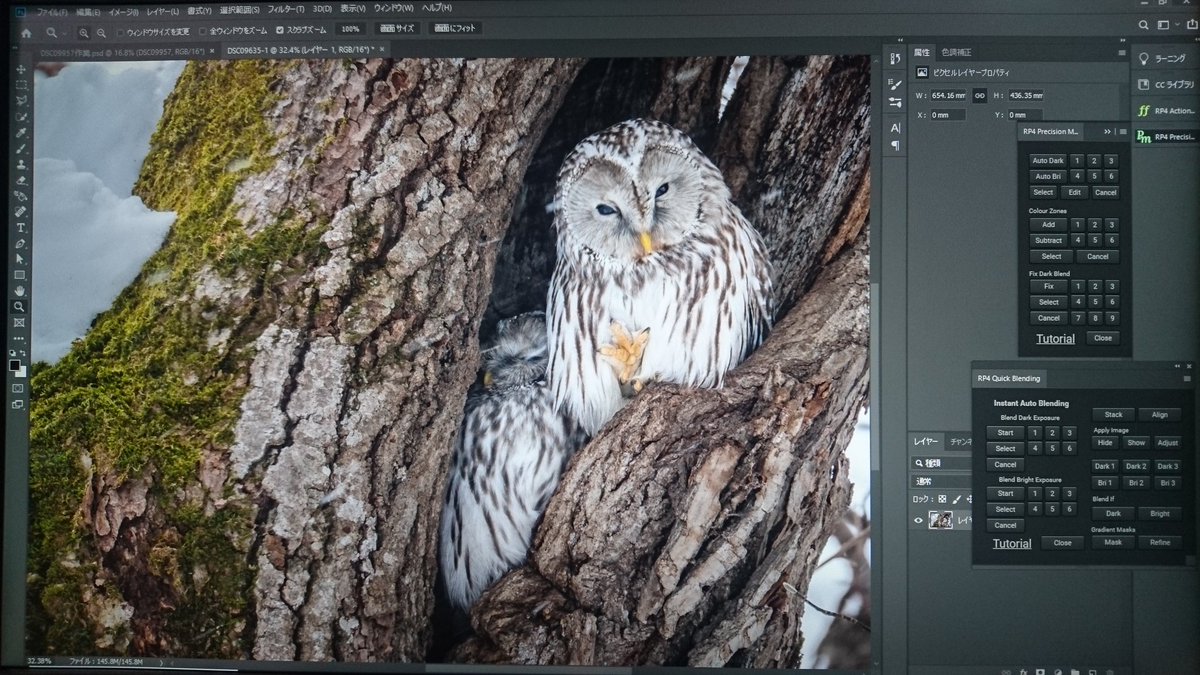Viewport: 1200px width, 675px height.
Task: Select the Hand tool
Action: [x=20, y=291]
